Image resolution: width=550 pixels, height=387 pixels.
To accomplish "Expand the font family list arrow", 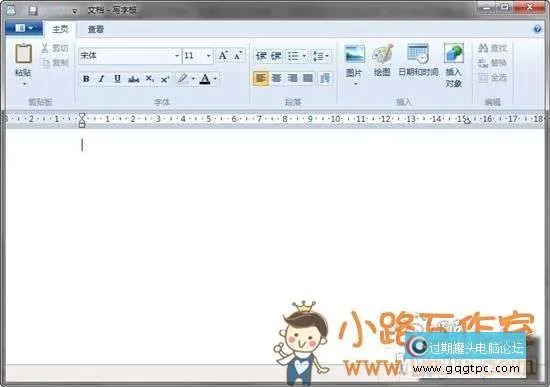I will 177,56.
